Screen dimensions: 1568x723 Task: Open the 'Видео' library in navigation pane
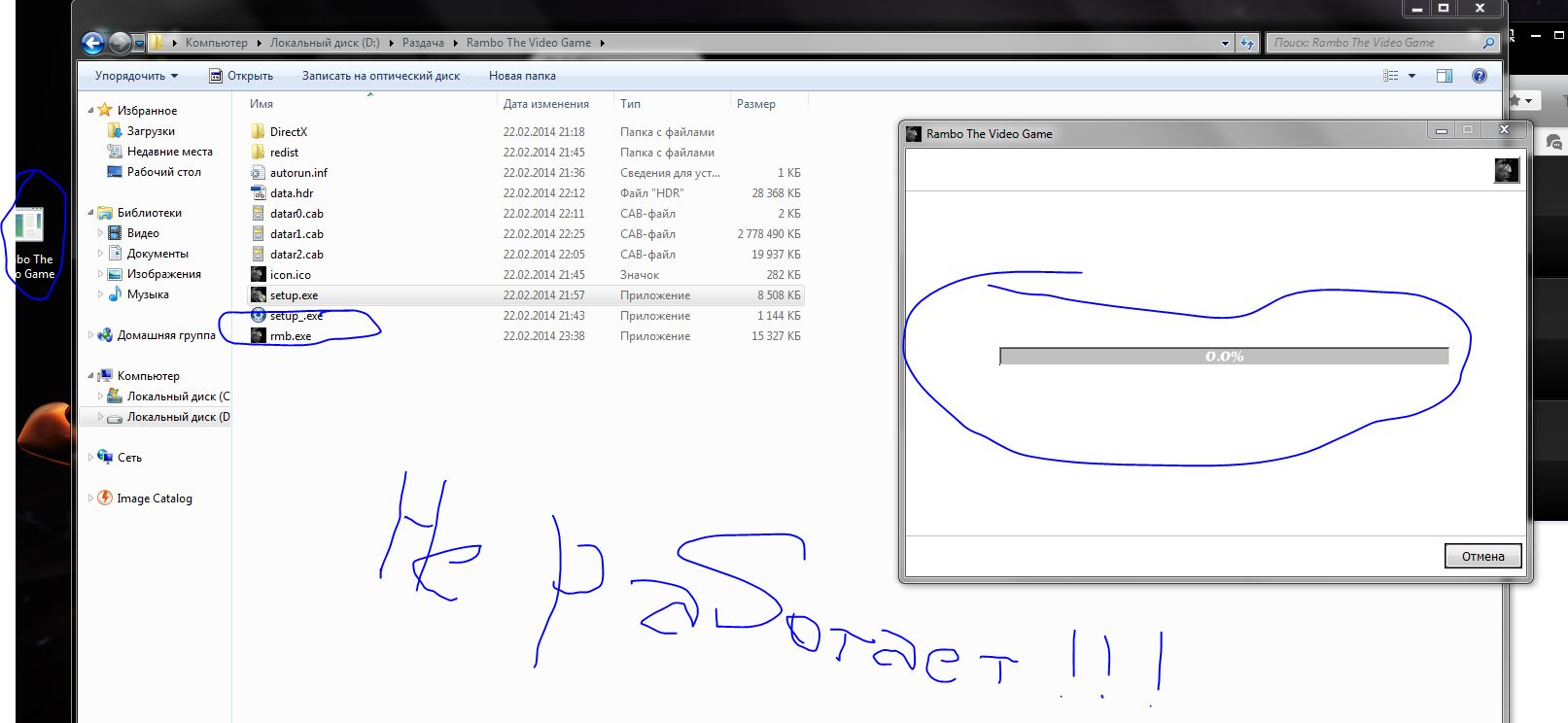coord(143,233)
